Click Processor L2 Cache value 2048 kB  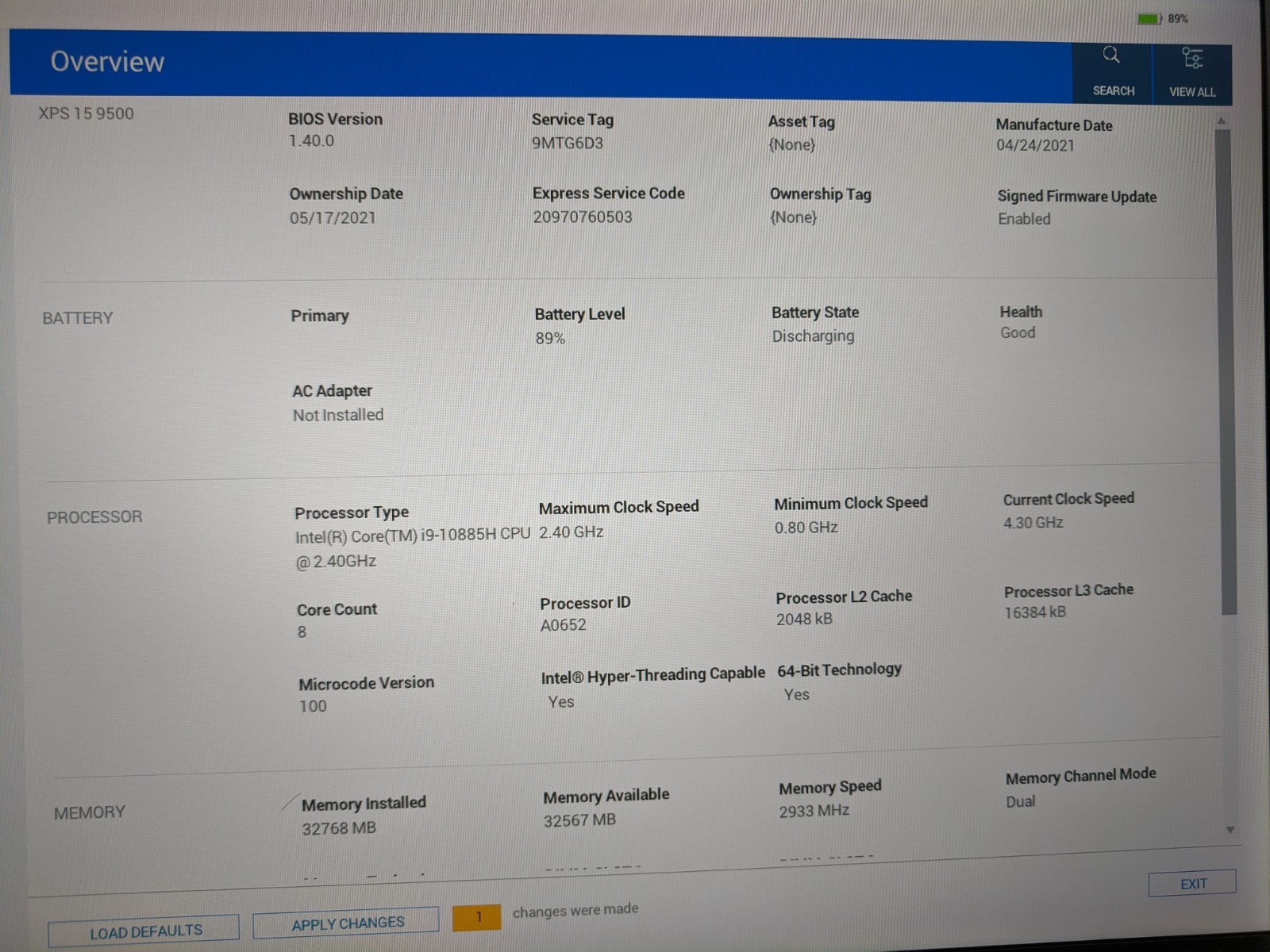pos(804,619)
